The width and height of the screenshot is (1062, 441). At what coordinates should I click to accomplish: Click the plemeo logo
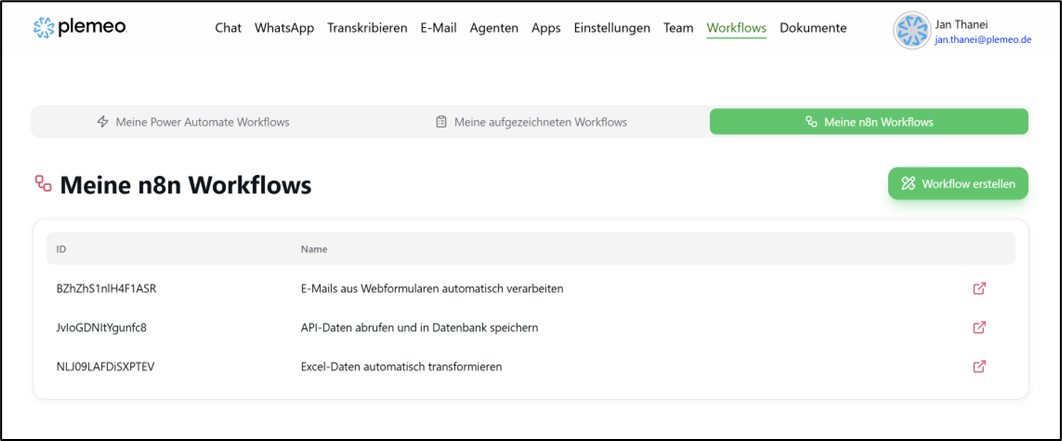[x=80, y=28]
